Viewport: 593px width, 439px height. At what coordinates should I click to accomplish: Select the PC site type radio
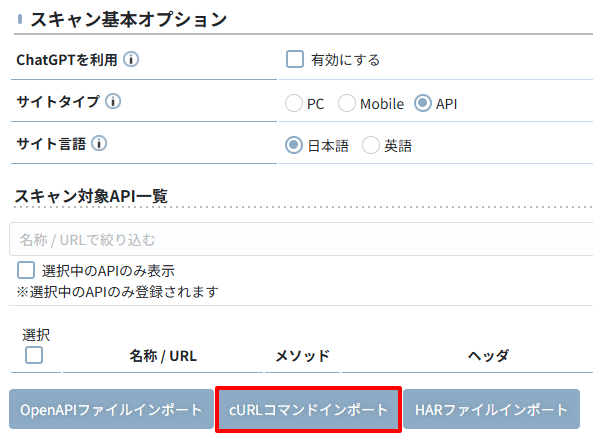point(294,103)
